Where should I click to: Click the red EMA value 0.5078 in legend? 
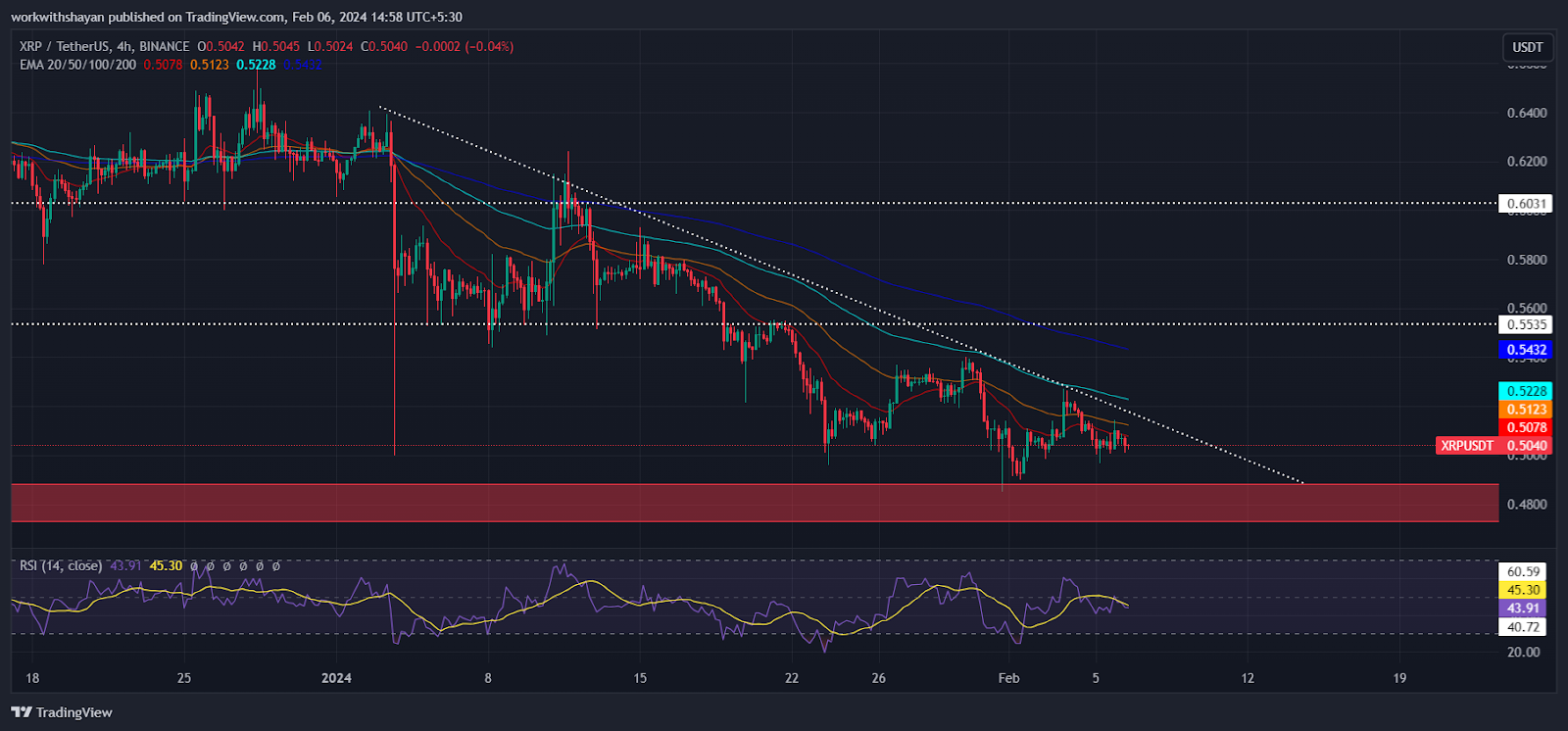click(163, 65)
